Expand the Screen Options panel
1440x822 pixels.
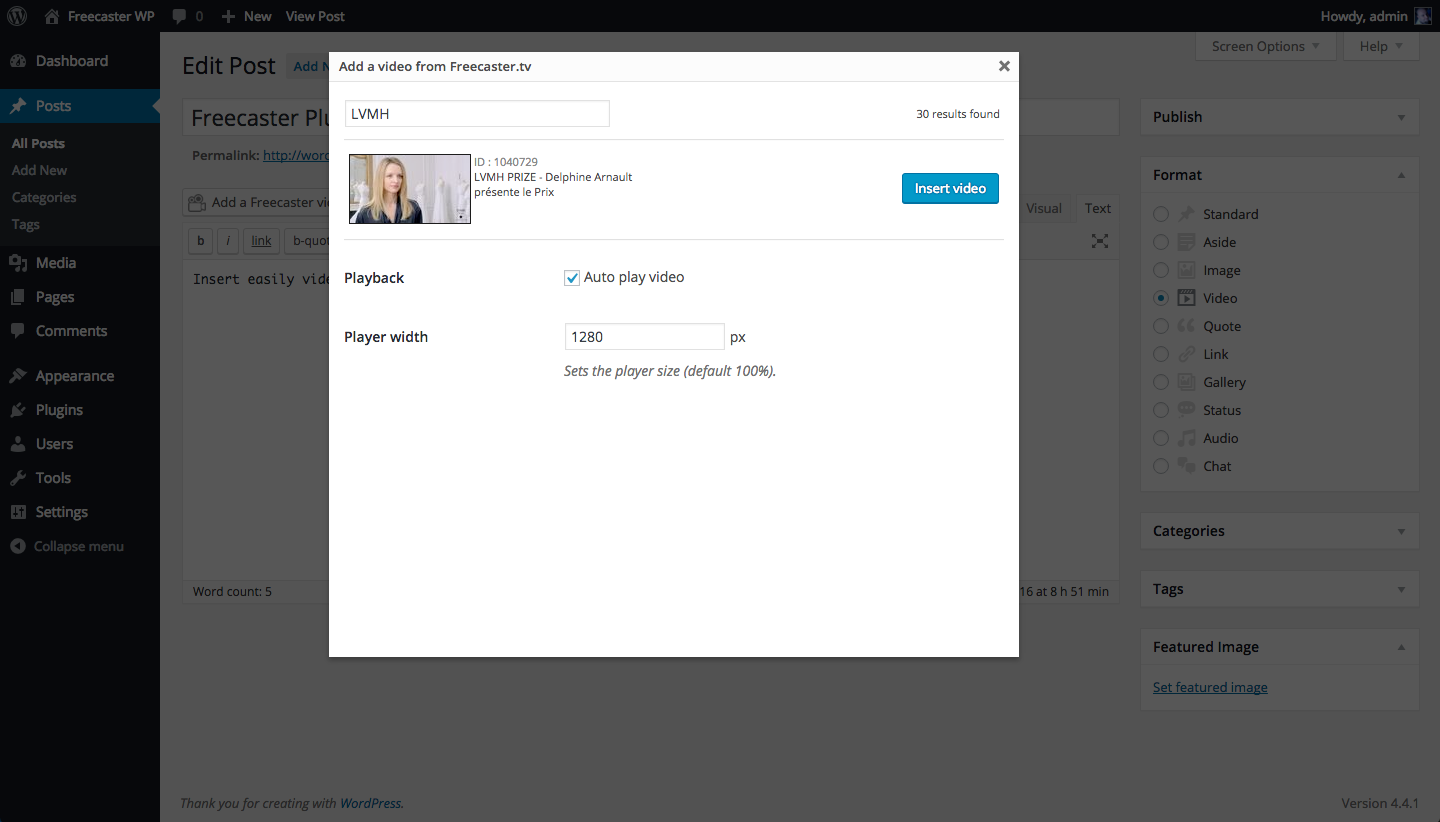coord(1266,46)
